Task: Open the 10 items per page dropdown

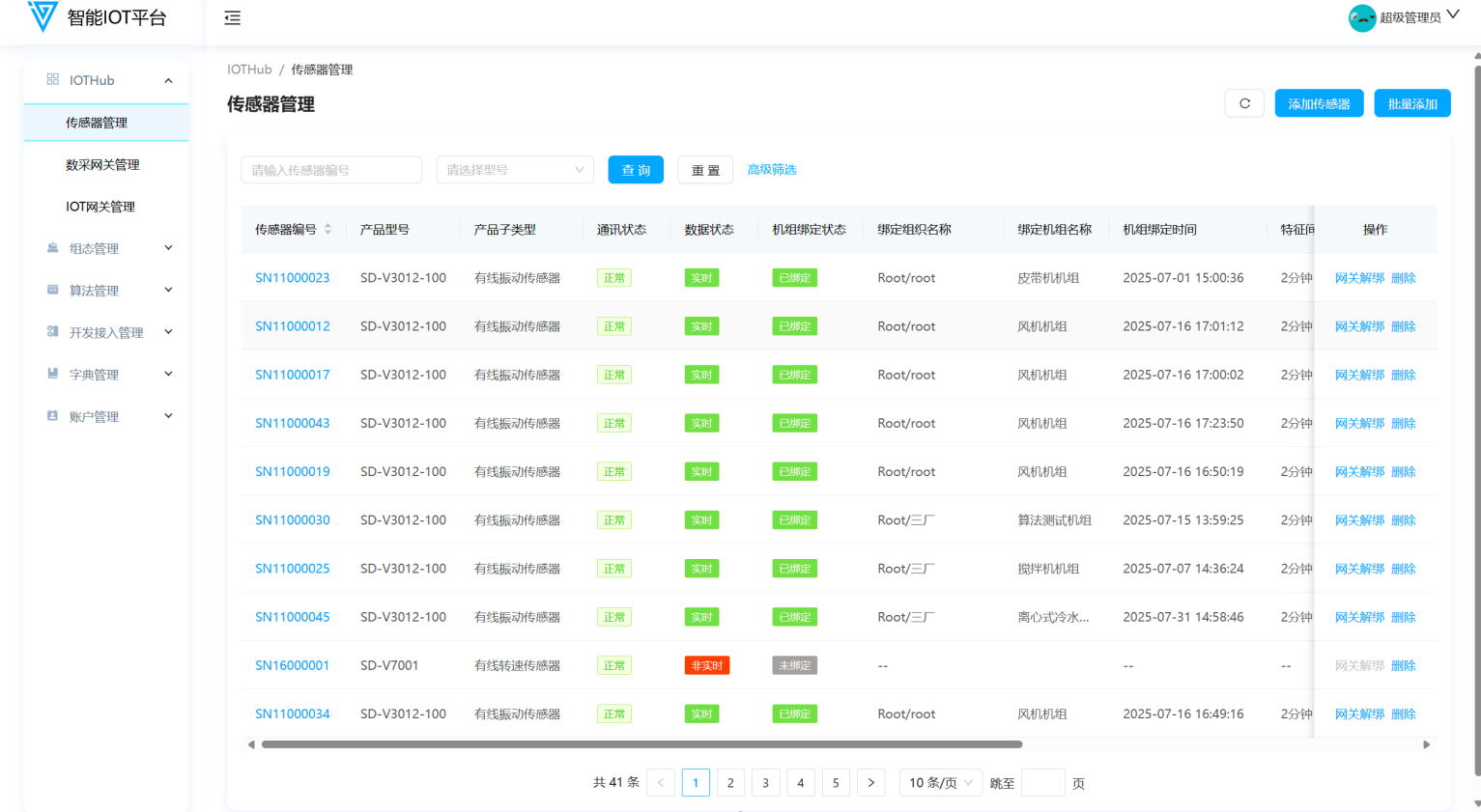Action: point(940,783)
